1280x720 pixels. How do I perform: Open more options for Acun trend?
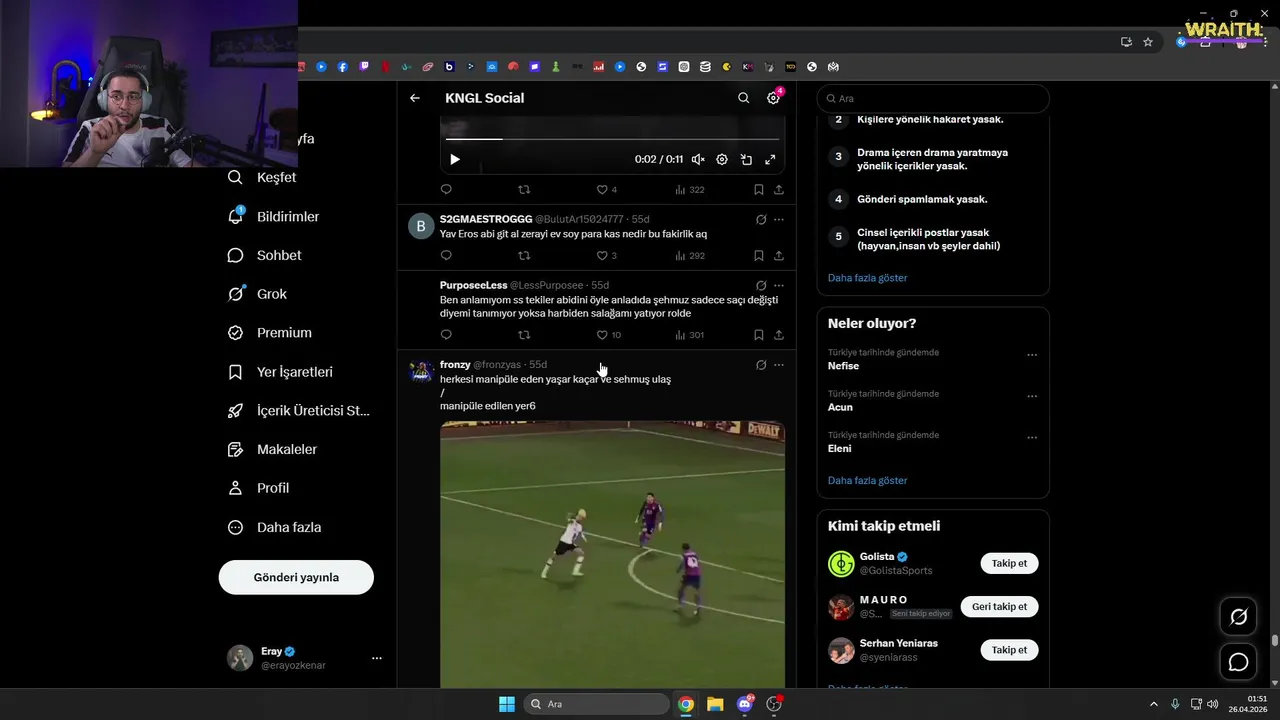click(x=1032, y=396)
